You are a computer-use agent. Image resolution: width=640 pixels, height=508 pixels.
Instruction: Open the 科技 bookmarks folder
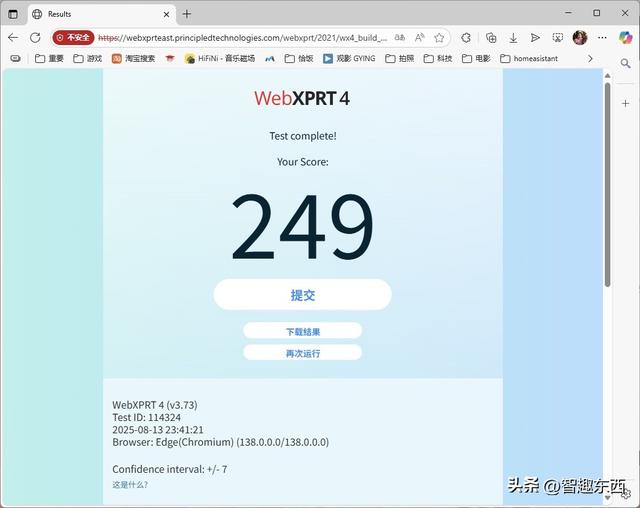438,59
